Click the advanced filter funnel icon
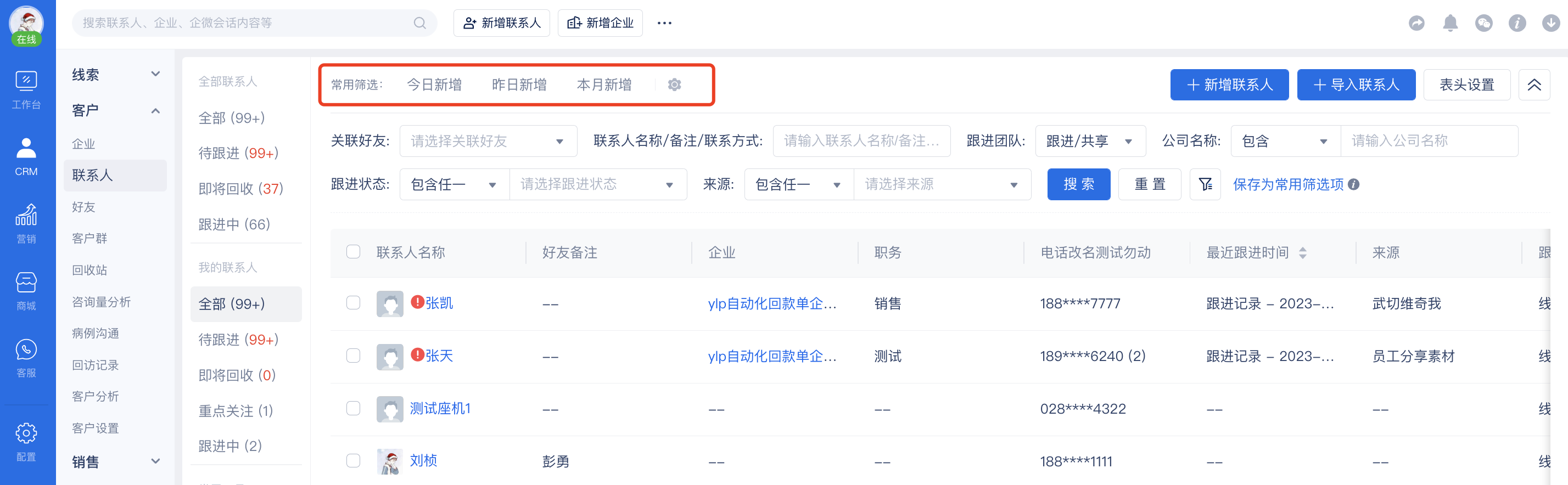This screenshot has height=485, width=1568. 1205,184
